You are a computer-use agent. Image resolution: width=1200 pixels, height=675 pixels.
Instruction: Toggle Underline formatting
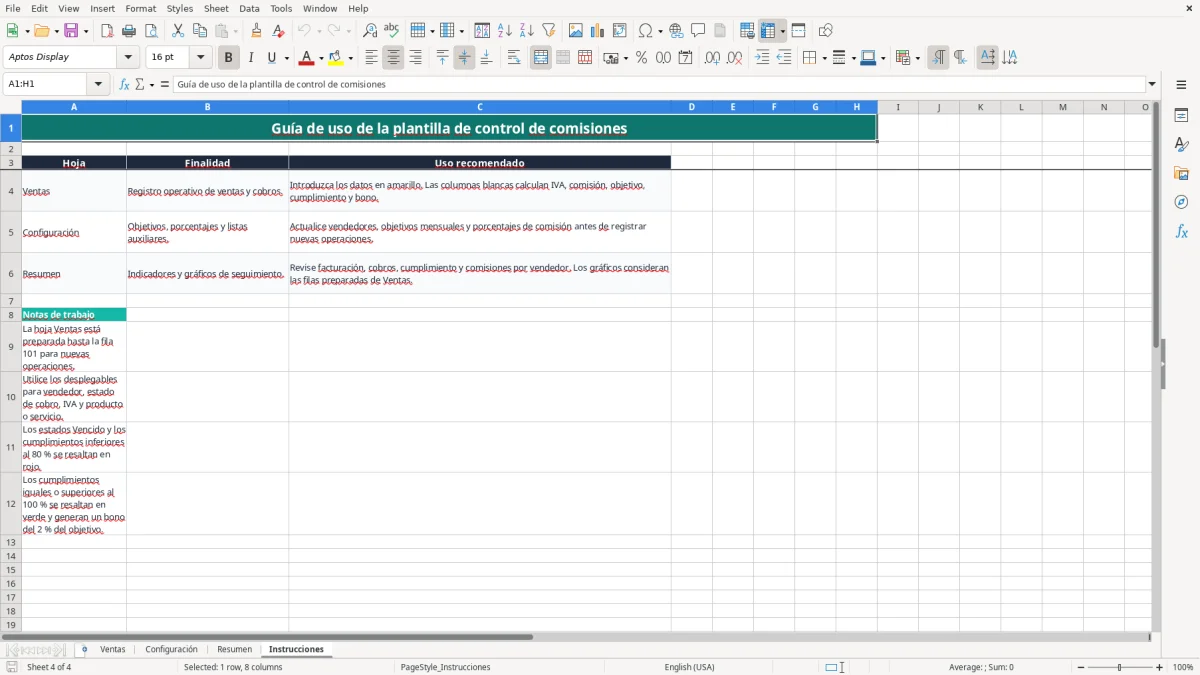coord(271,58)
